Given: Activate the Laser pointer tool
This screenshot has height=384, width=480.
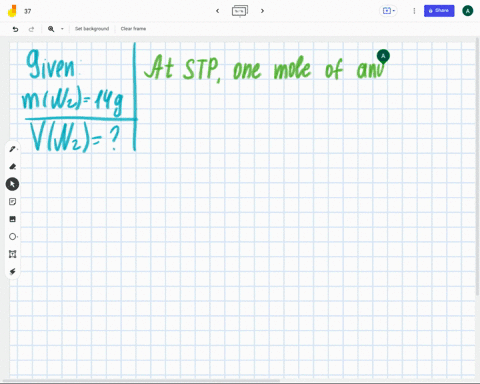Looking at the screenshot, I should click(13, 272).
